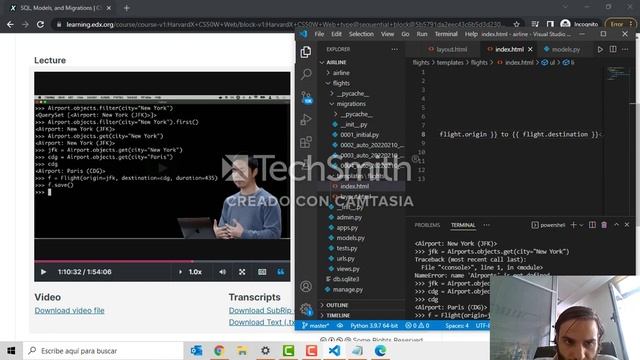Add a new terminal with plus icon
This screenshot has height=360, width=640.
pyautogui.click(x=573, y=225)
